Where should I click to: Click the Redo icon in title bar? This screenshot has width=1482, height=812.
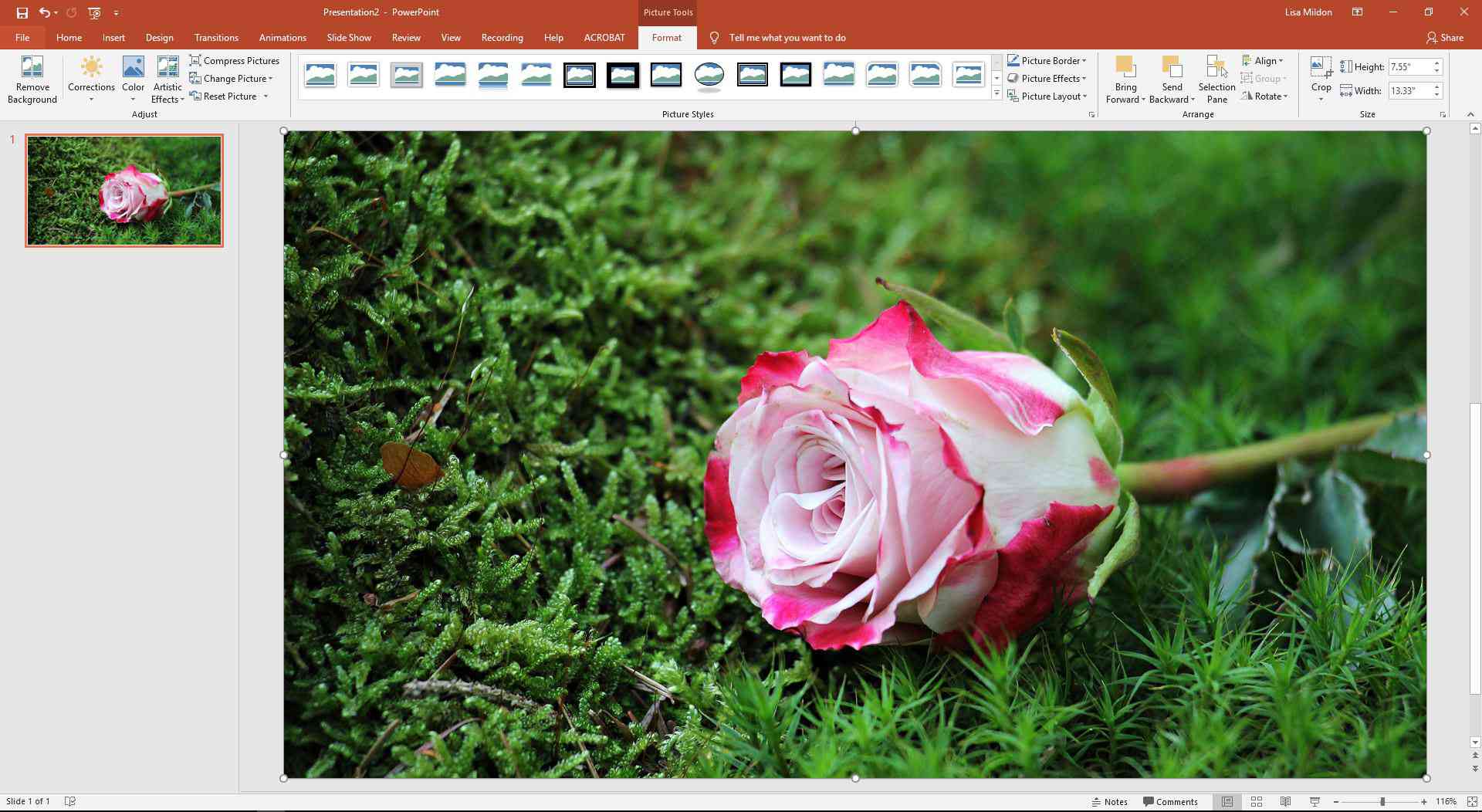click(x=71, y=12)
